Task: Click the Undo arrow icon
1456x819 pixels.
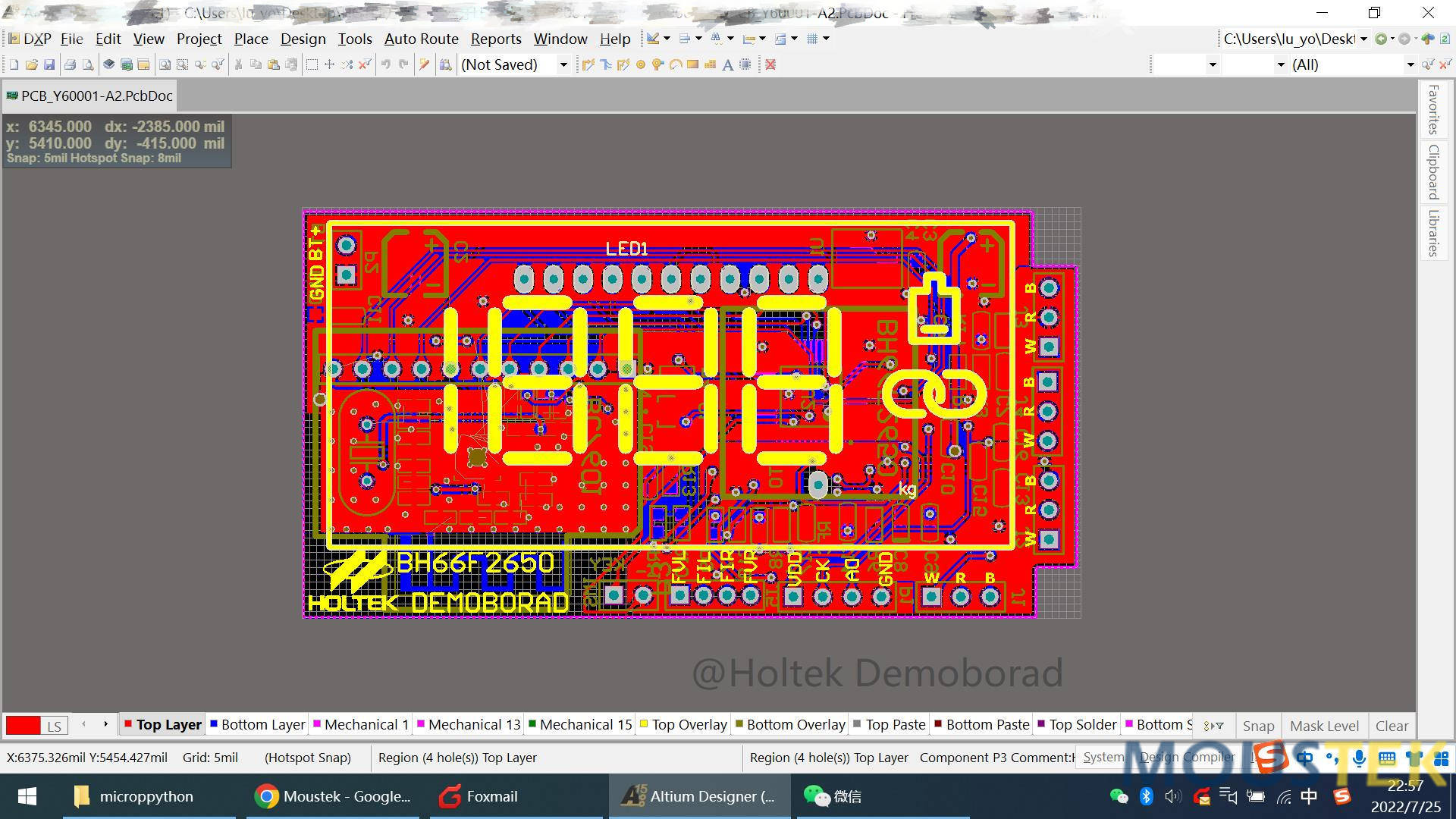Action: click(385, 64)
